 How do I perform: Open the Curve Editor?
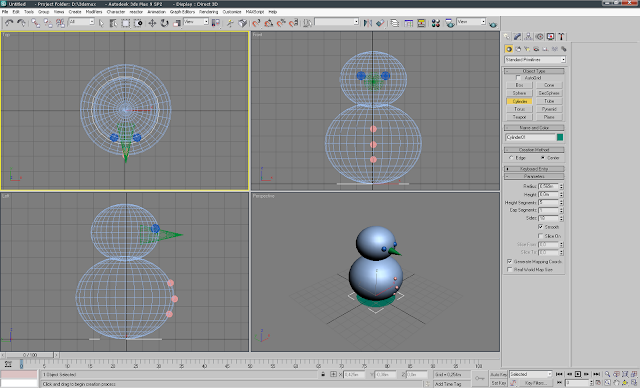[x=409, y=23]
